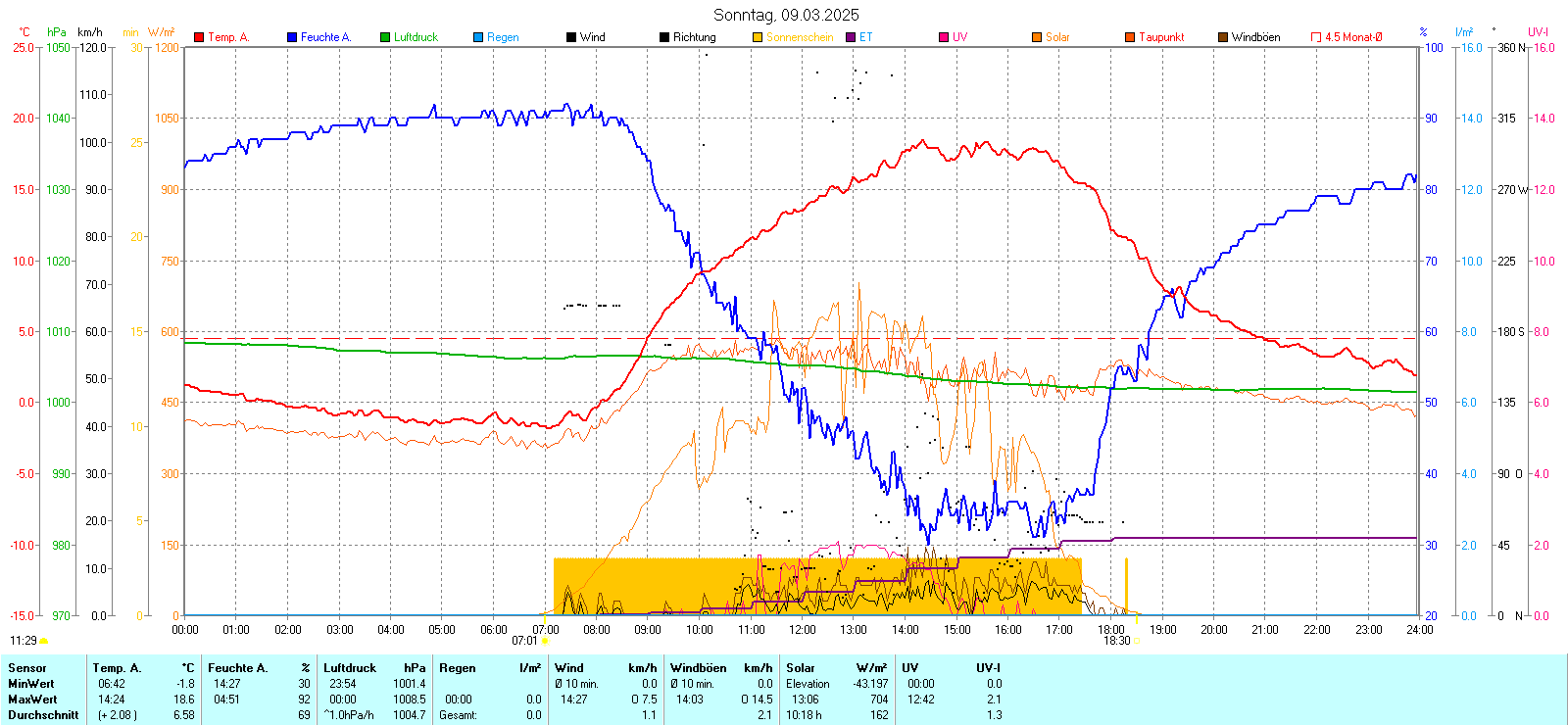Click the orange Solar legend marker

[x=1037, y=37]
